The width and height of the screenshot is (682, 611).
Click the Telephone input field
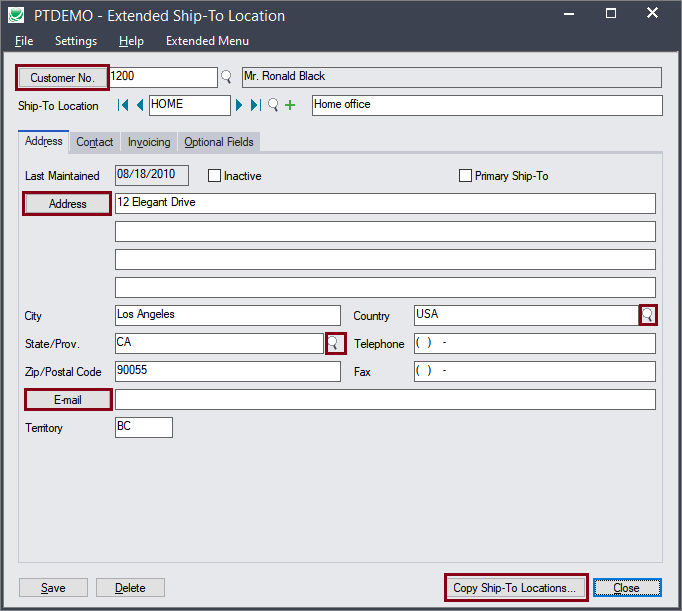(534, 343)
